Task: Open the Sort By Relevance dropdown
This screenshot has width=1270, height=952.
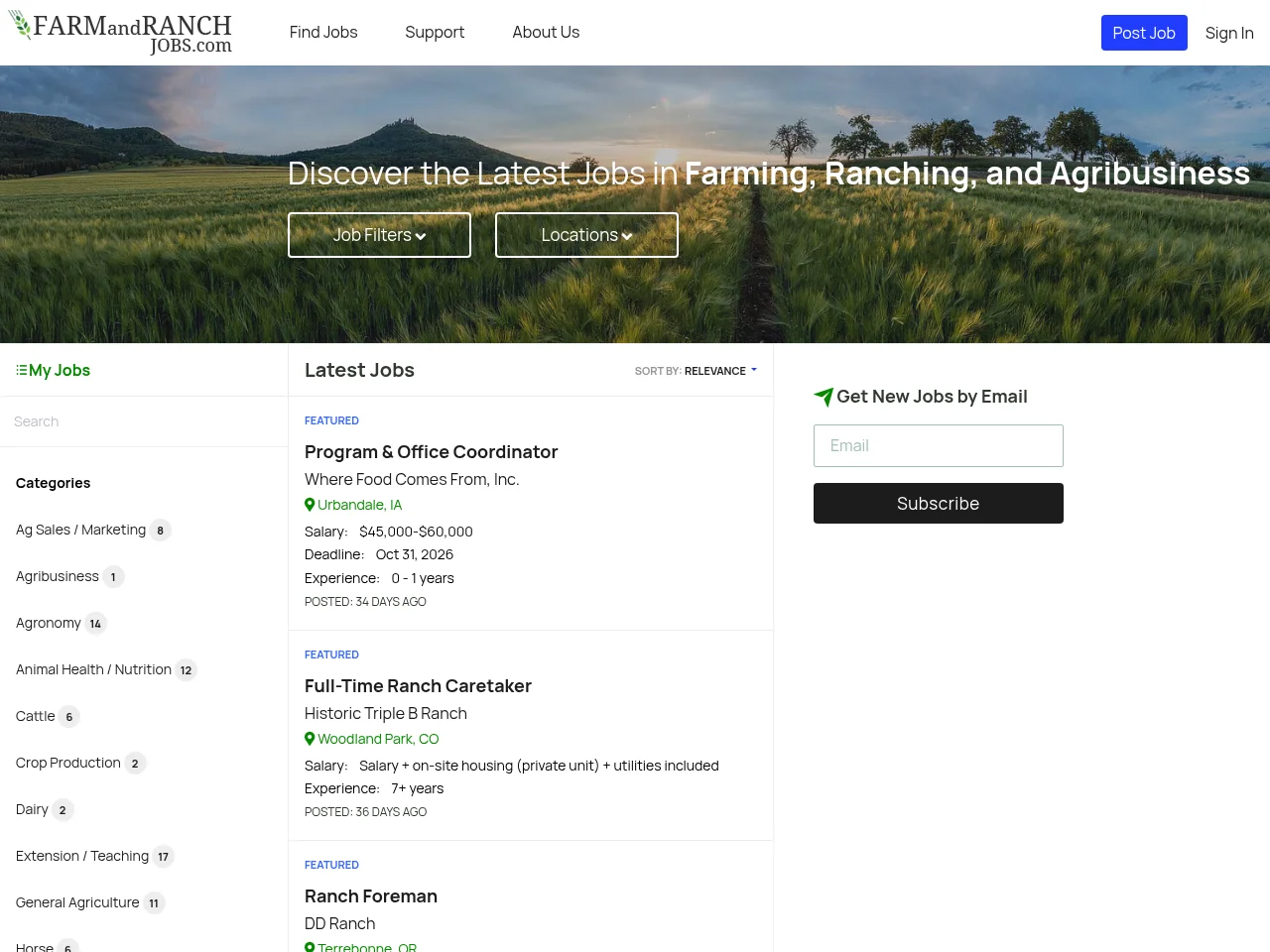Action: pyautogui.click(x=696, y=371)
